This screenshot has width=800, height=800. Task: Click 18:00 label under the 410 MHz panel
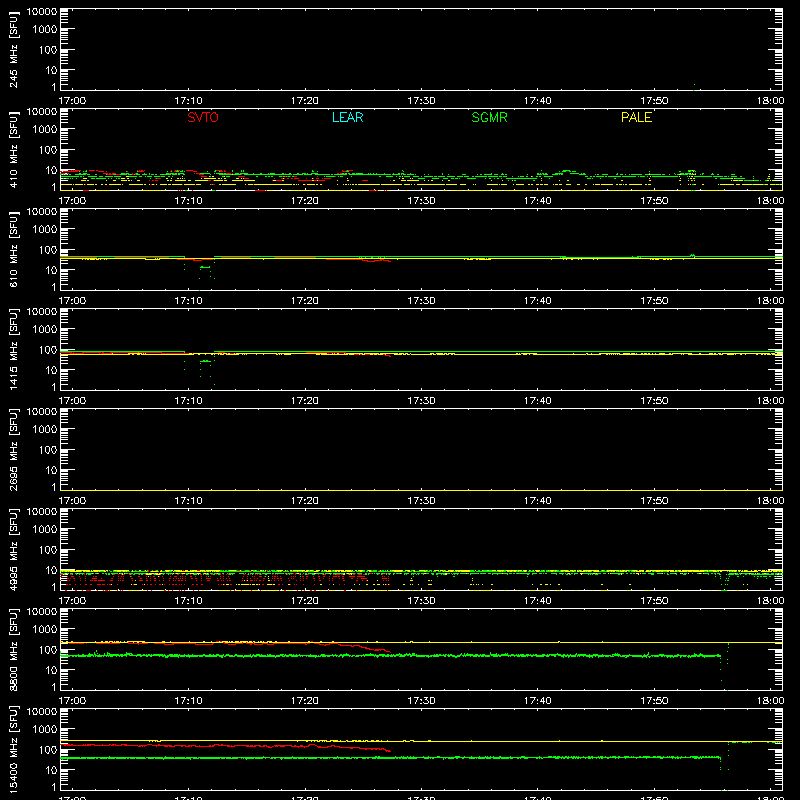click(770, 201)
